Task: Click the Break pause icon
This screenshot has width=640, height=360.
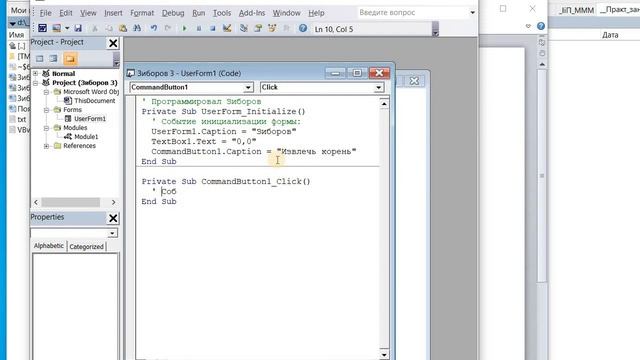Action: 199,29
